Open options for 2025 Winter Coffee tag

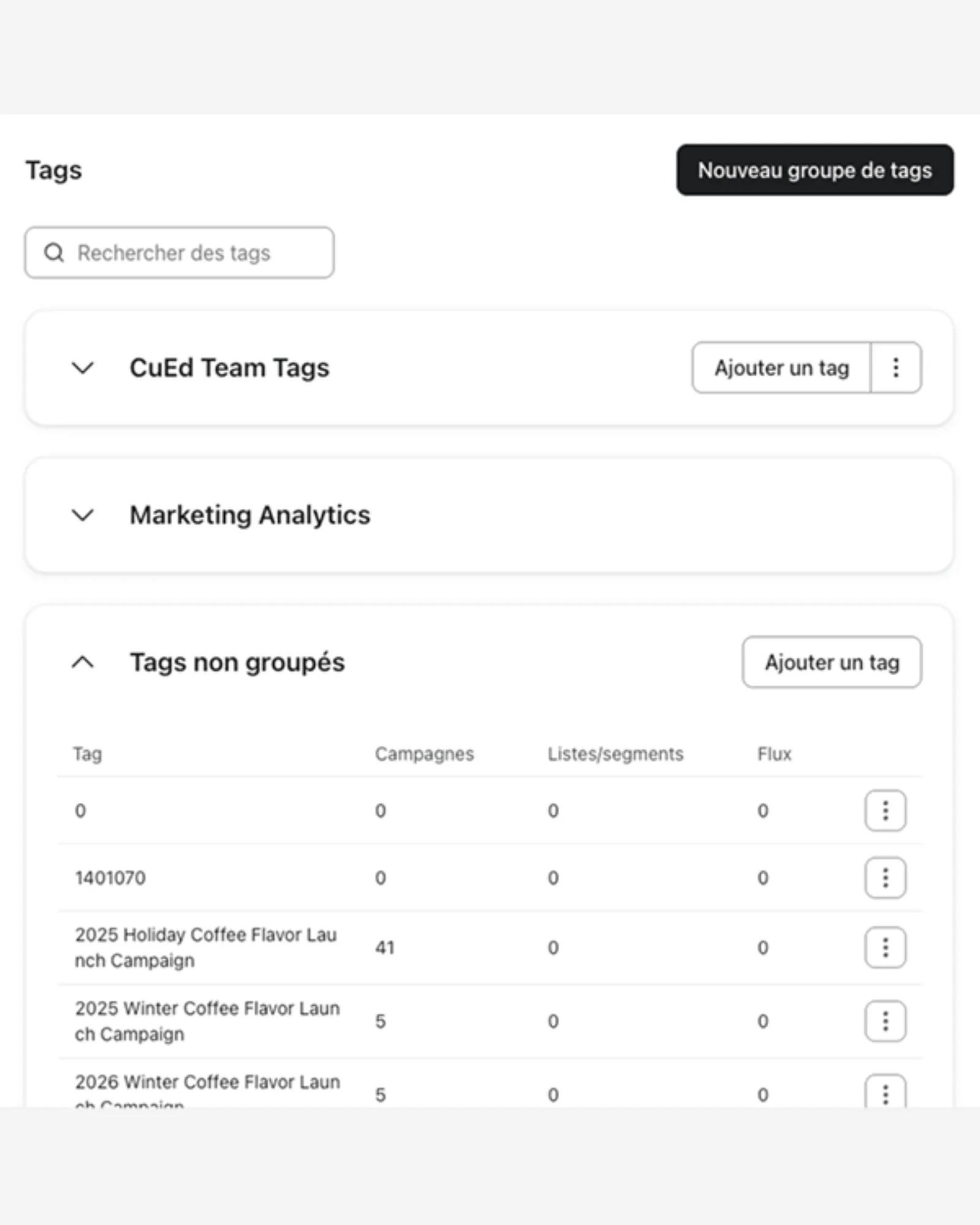pos(885,1021)
